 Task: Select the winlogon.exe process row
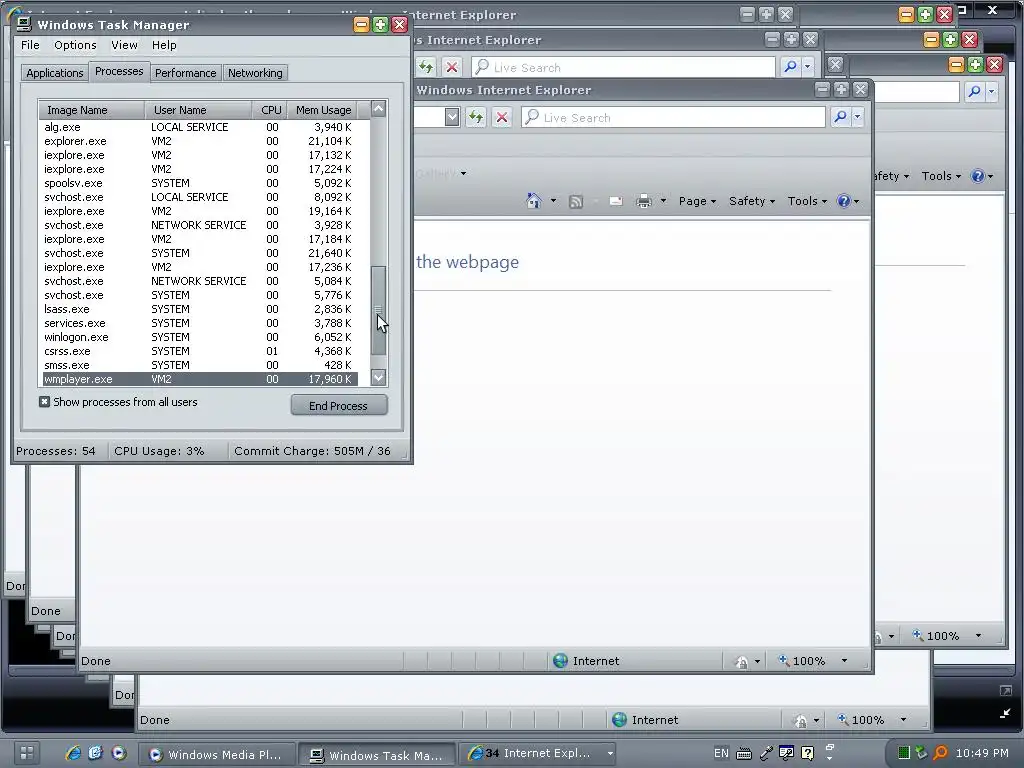200,337
